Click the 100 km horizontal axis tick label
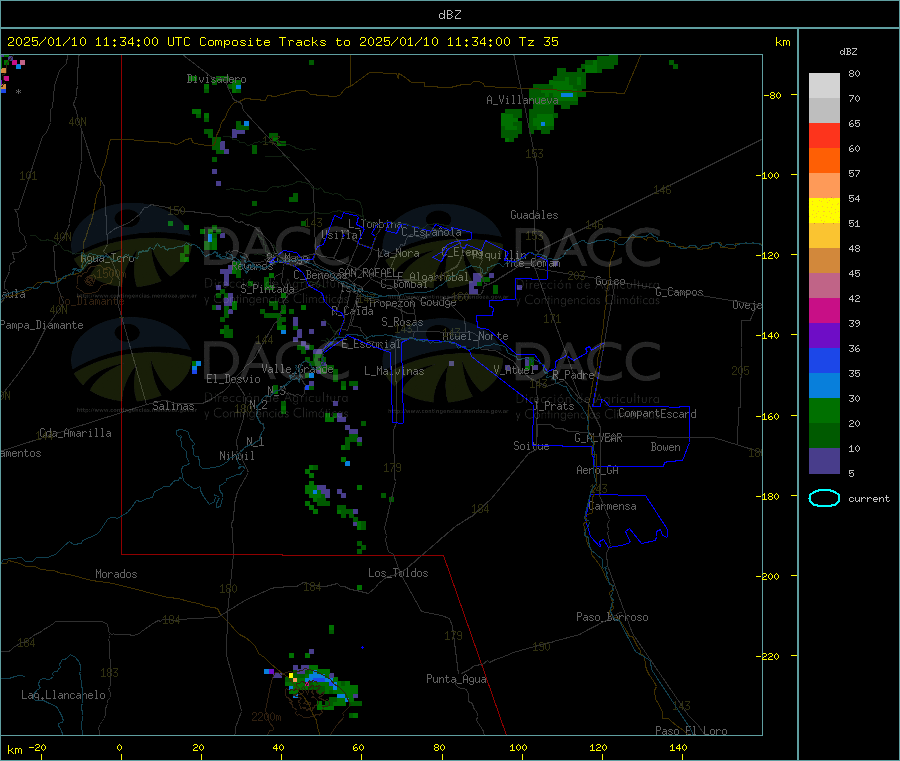The height and width of the screenshot is (761, 900). [518, 748]
